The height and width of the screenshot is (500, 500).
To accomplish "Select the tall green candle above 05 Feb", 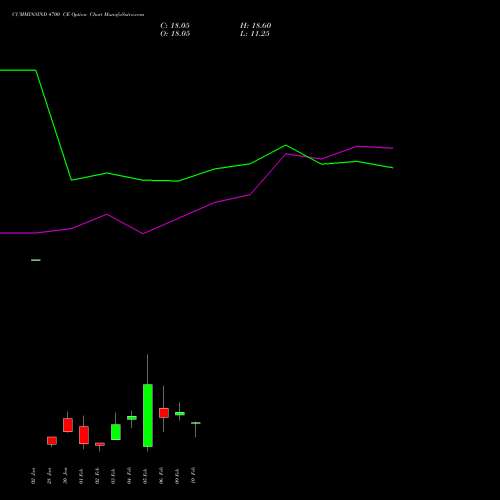I will pos(148,415).
